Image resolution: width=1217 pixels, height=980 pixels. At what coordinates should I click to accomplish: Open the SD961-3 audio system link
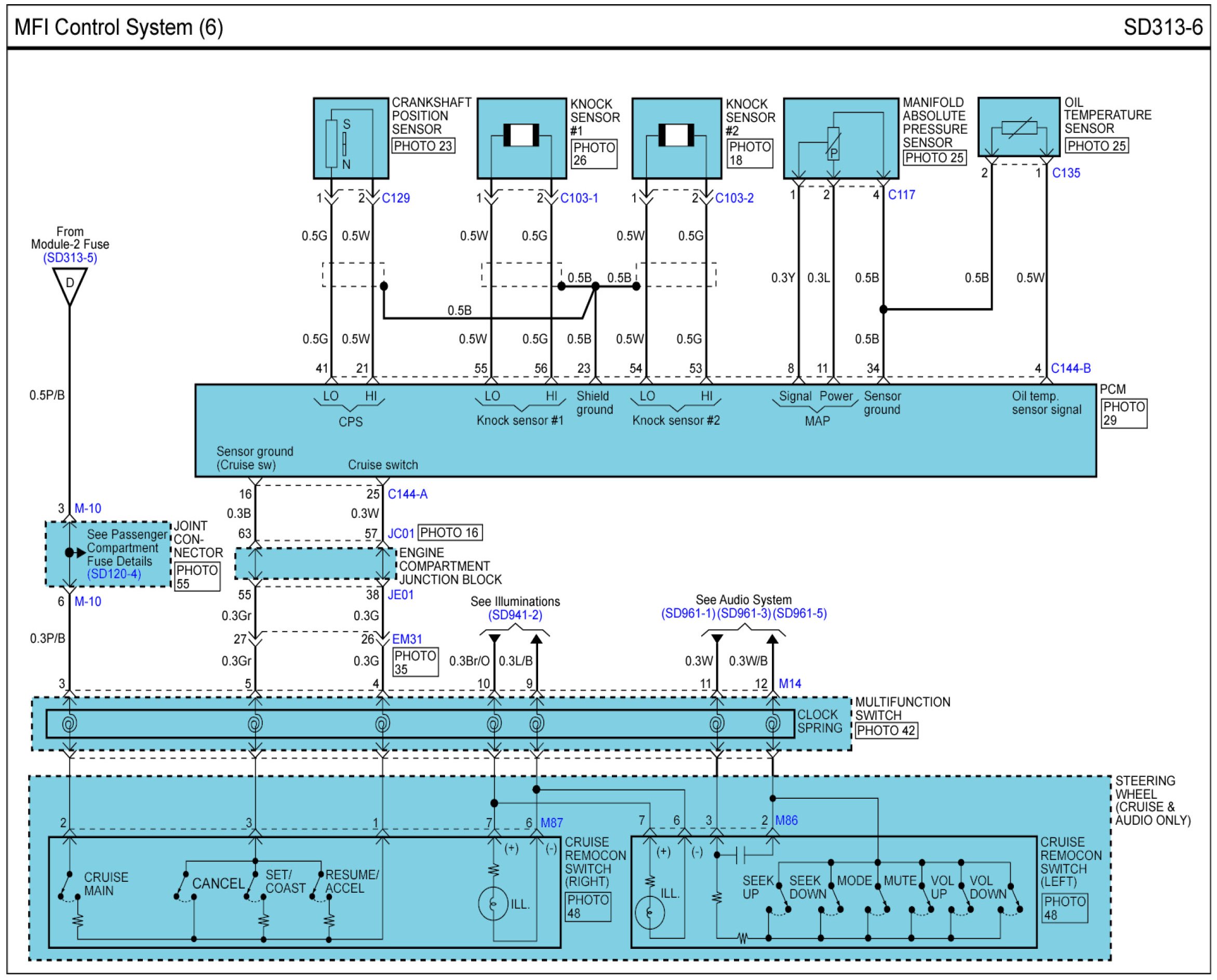[x=743, y=613]
